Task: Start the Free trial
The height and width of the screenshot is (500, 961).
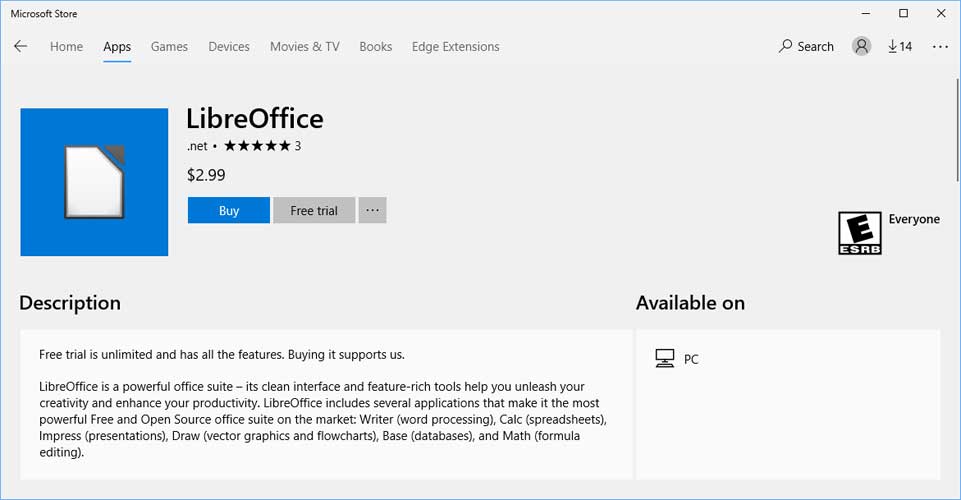Action: click(x=314, y=210)
